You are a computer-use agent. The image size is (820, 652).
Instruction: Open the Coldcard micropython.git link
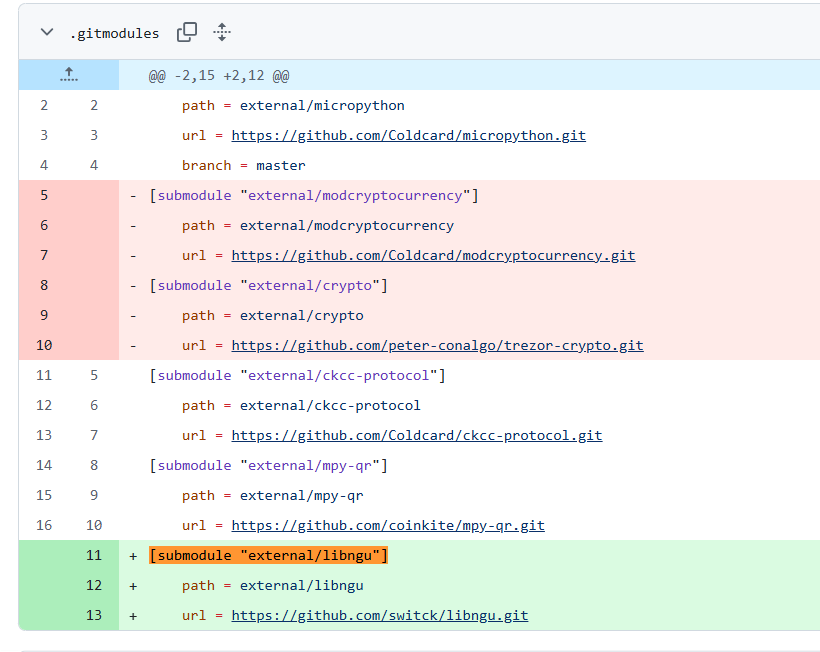408,136
